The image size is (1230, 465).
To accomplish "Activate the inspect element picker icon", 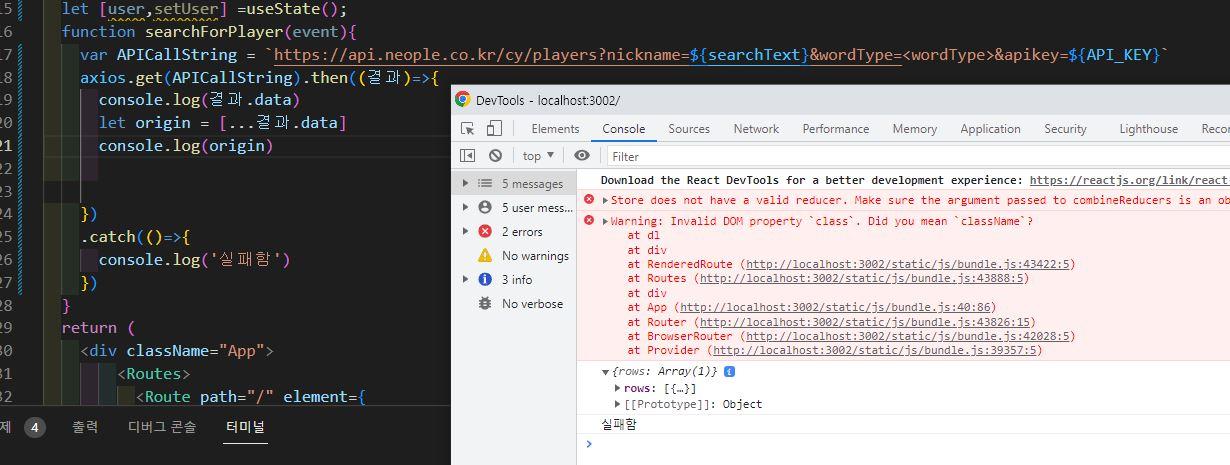I will tap(467, 129).
